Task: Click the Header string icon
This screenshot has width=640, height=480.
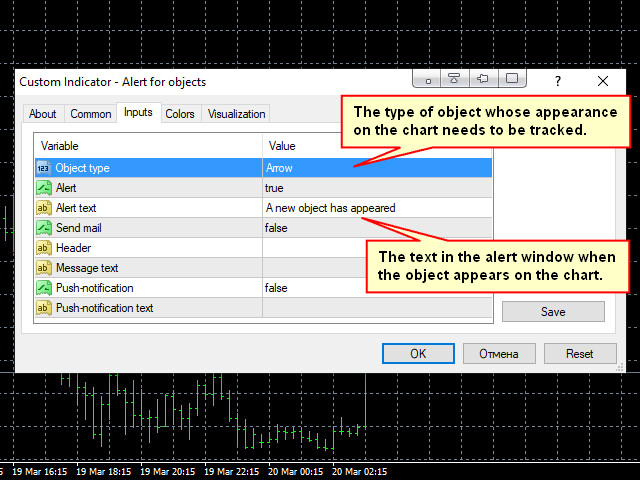Action: pos(44,248)
